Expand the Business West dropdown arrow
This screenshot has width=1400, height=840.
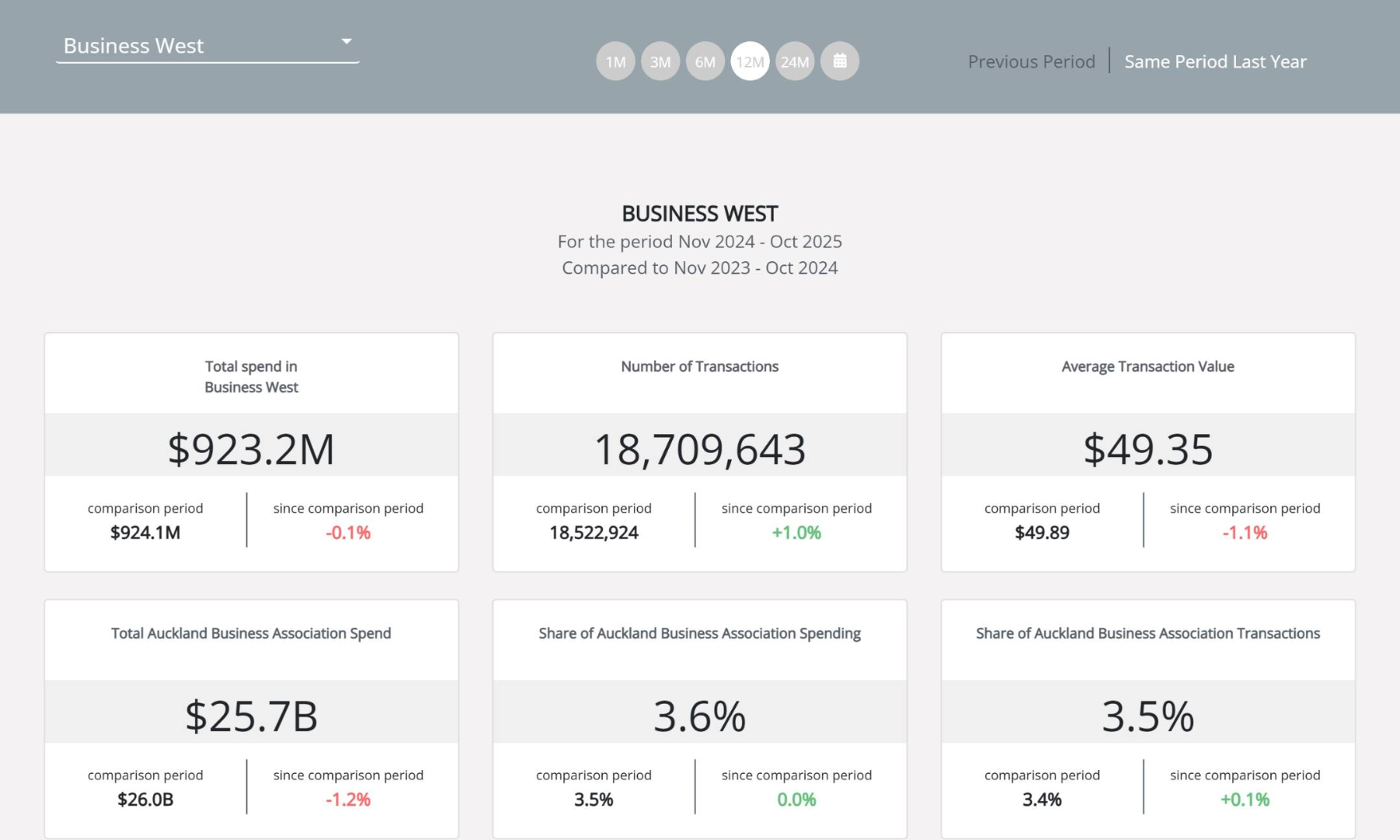pos(347,41)
